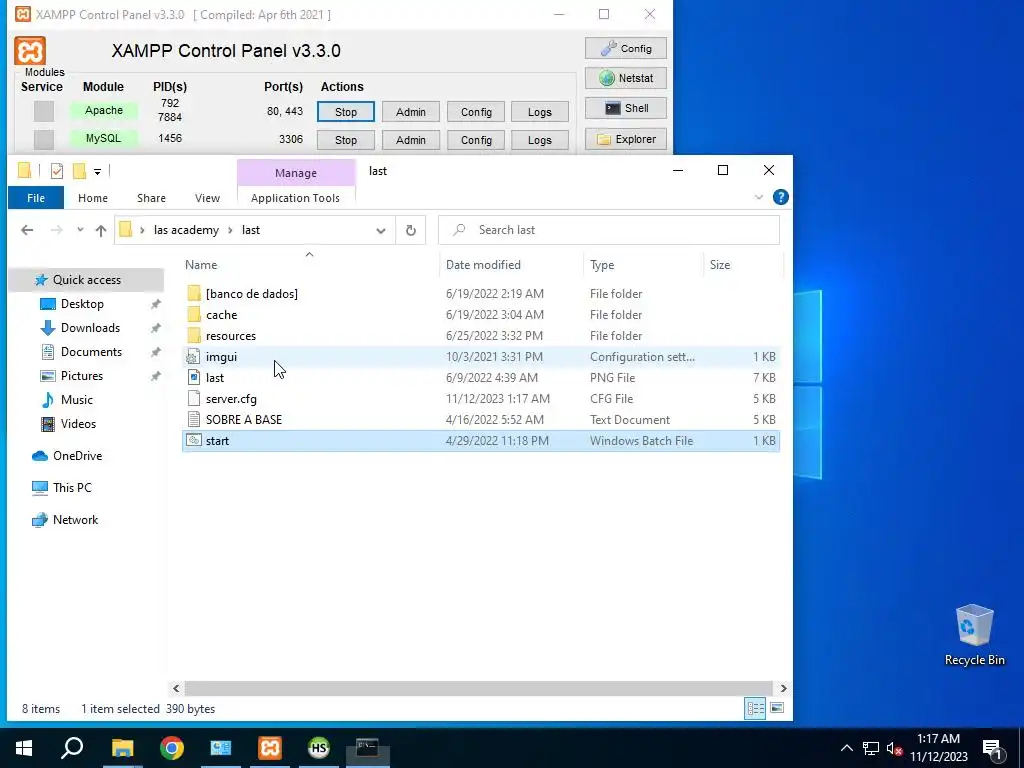
Task: Switch to Home ribbon tab
Action: [x=93, y=198]
